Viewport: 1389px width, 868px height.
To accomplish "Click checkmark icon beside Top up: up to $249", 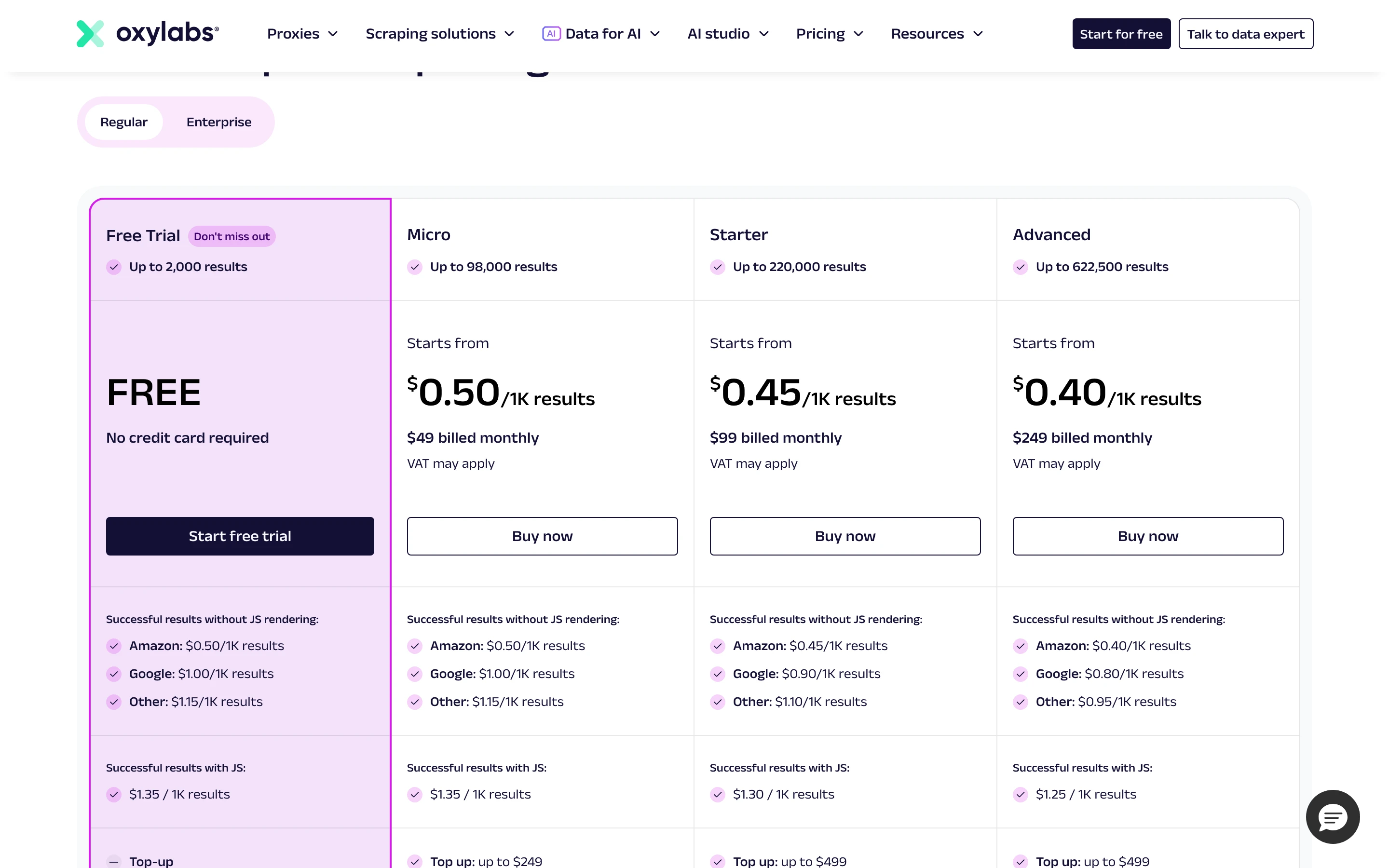I will [414, 861].
